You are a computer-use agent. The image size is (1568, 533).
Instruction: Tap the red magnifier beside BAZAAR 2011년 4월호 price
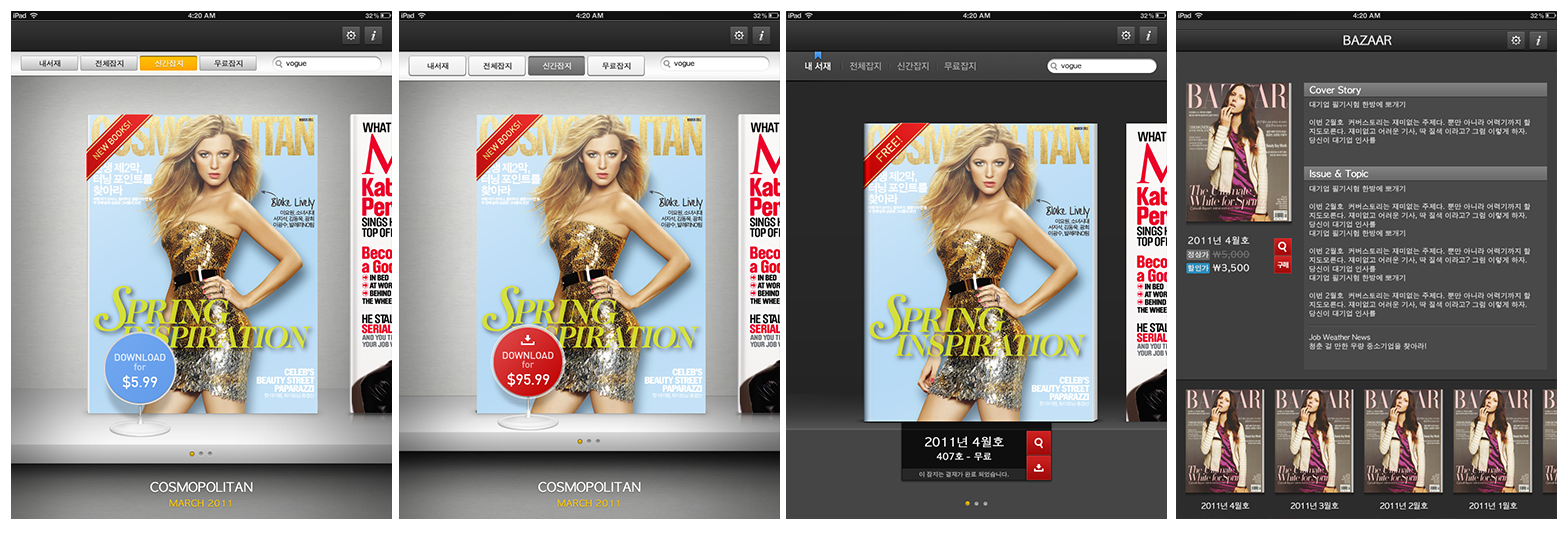pos(1282,246)
